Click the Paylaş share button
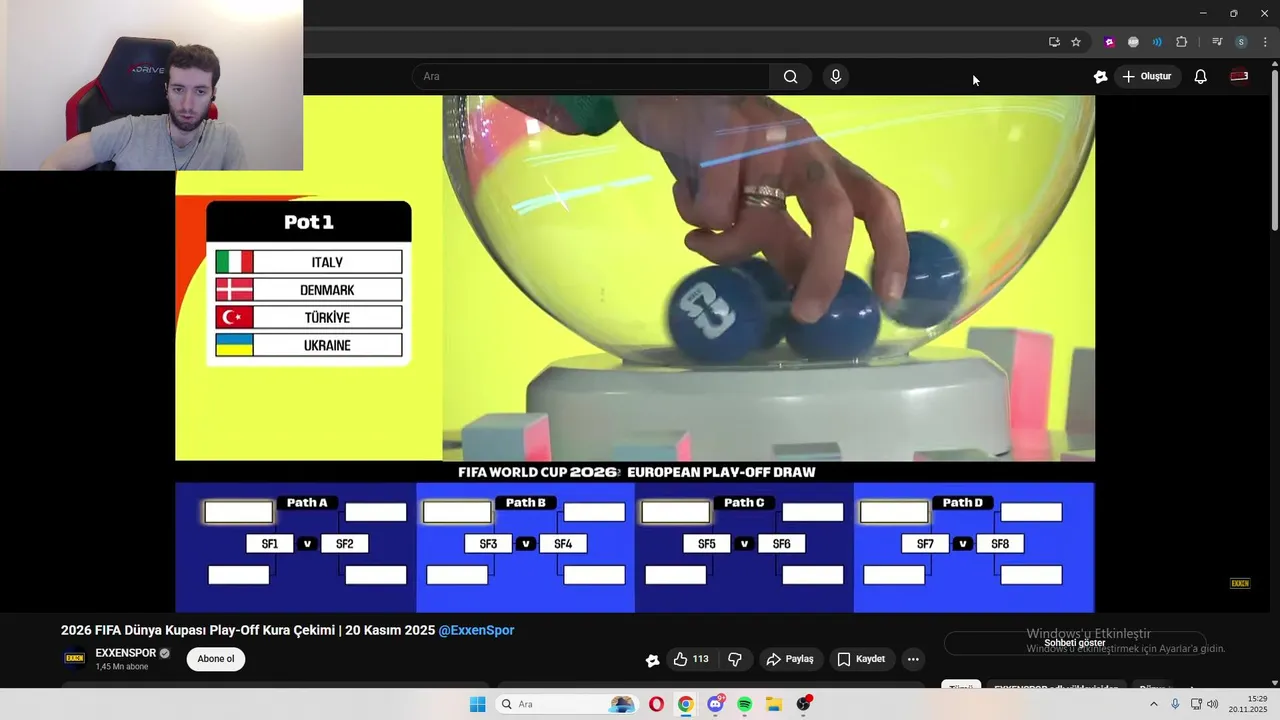 790,659
